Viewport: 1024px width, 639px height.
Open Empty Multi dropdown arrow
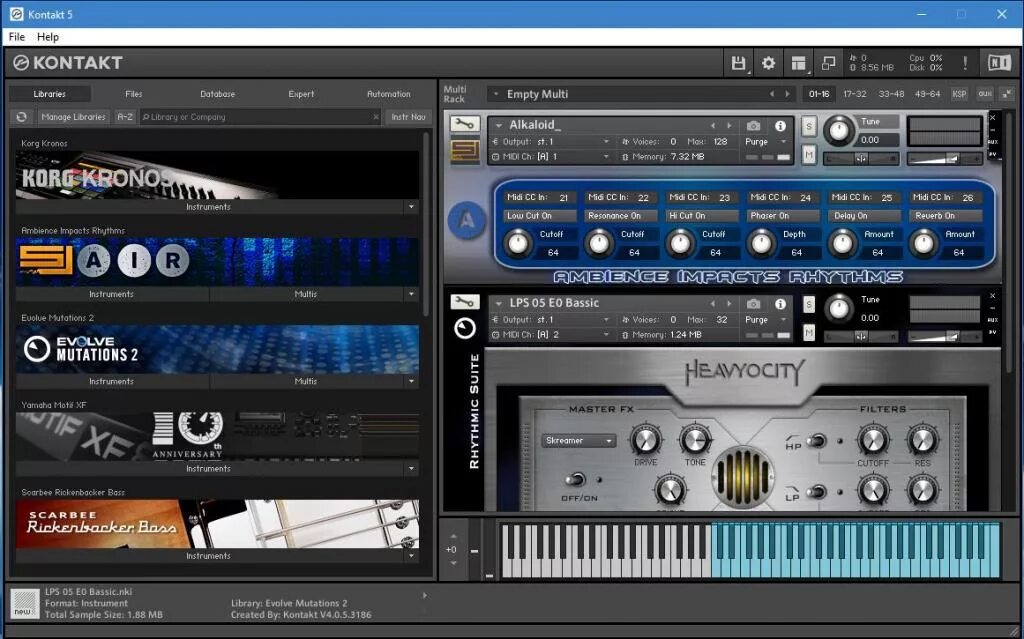496,94
